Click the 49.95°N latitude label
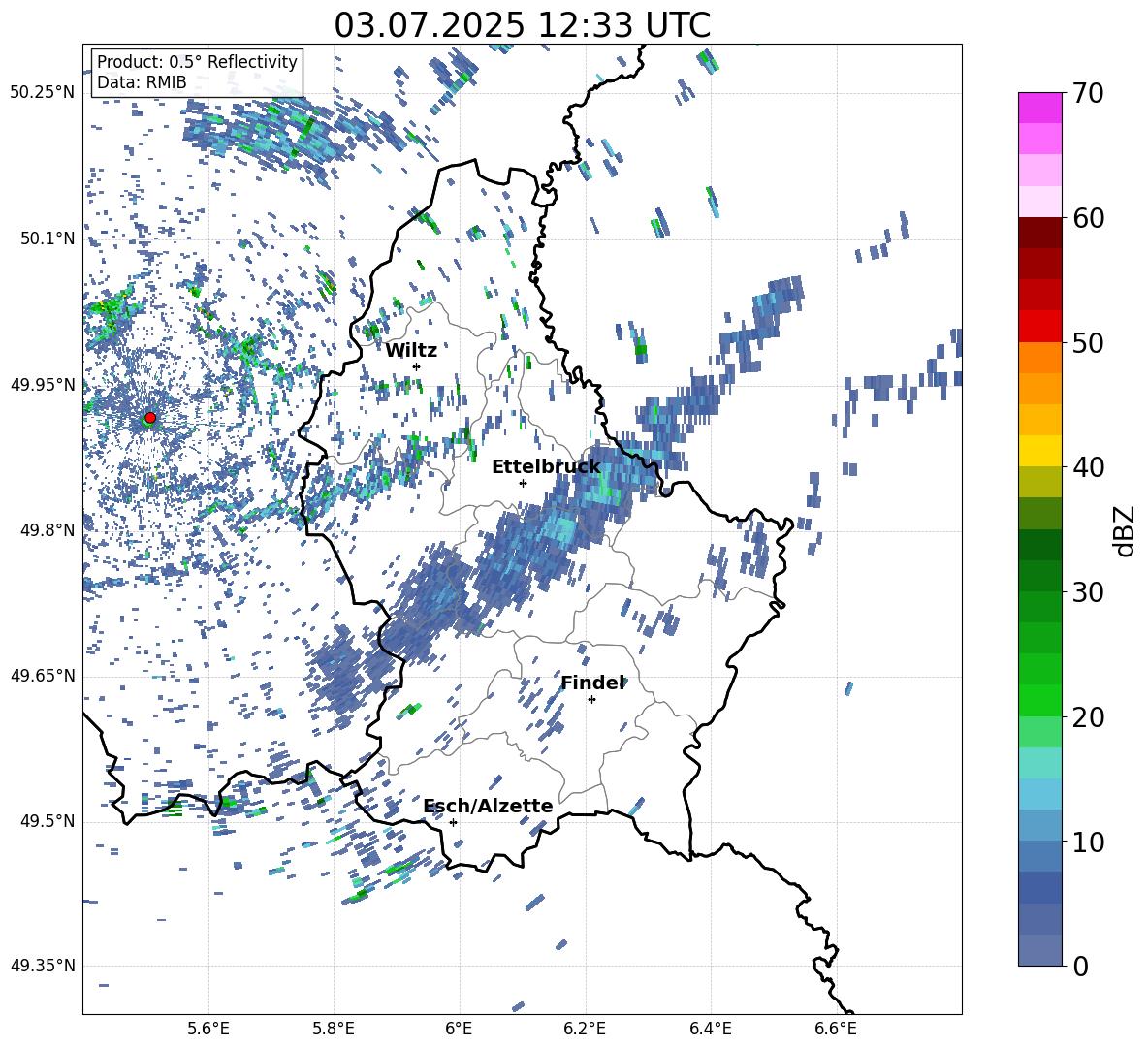The image size is (1148, 1048). click(43, 384)
